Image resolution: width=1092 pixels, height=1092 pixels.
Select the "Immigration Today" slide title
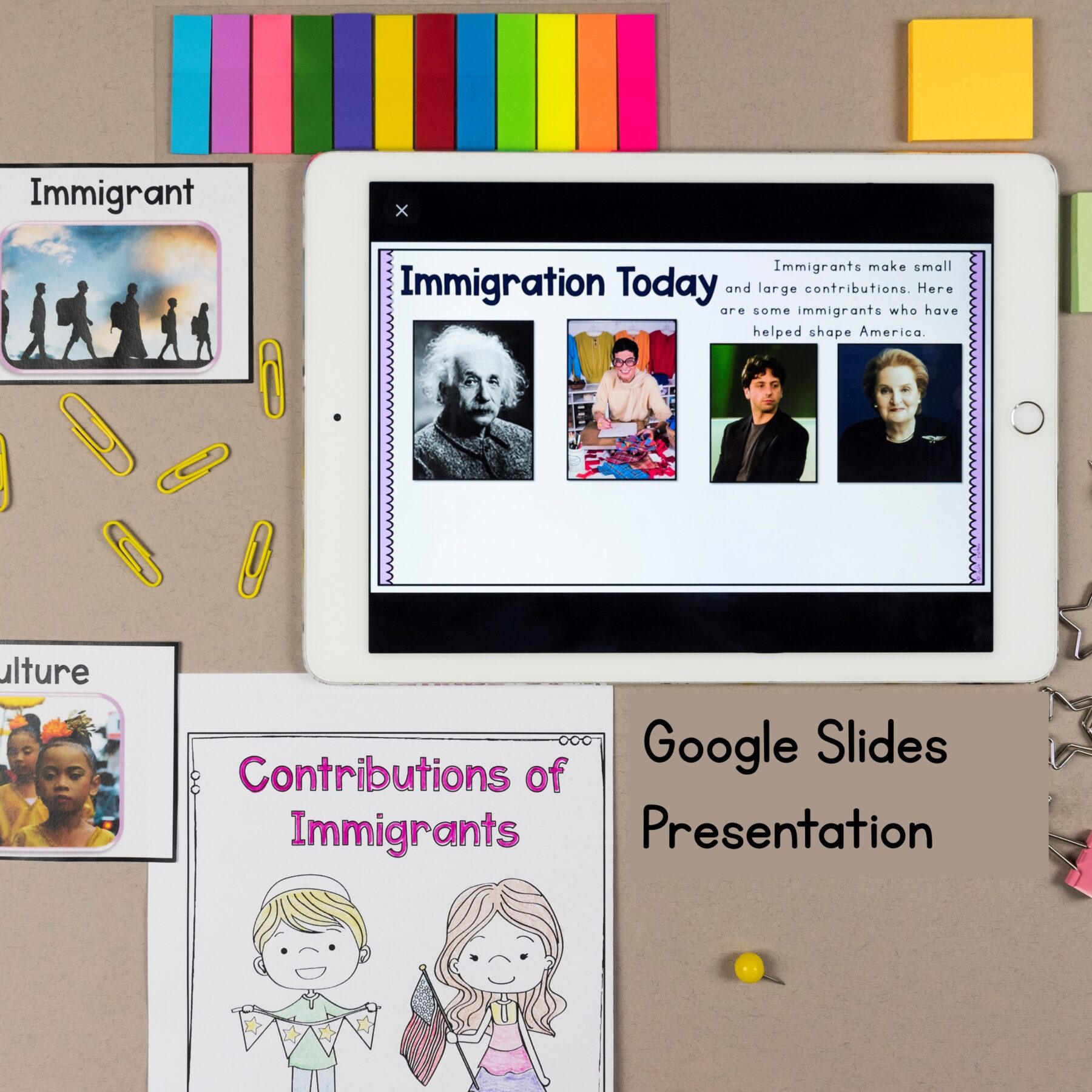point(559,284)
